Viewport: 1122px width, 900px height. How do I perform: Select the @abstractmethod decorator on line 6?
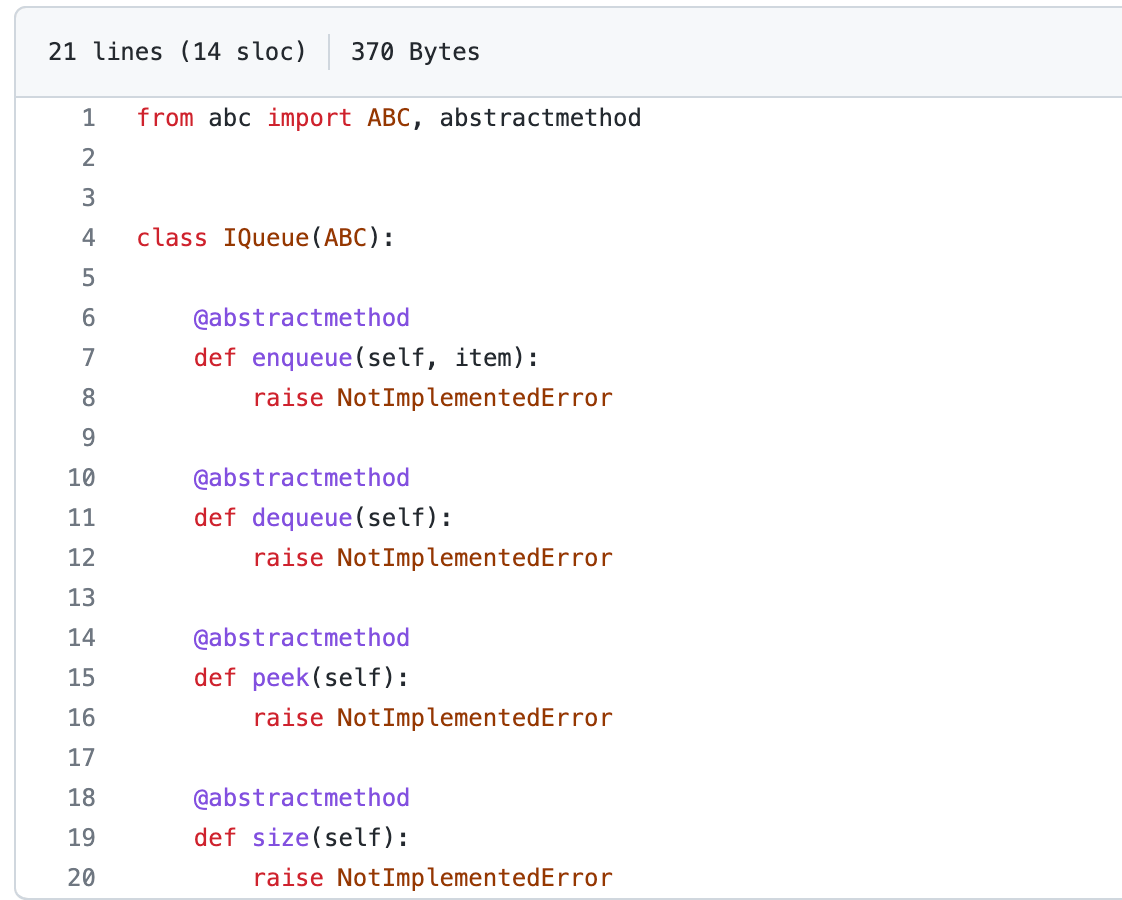(301, 318)
